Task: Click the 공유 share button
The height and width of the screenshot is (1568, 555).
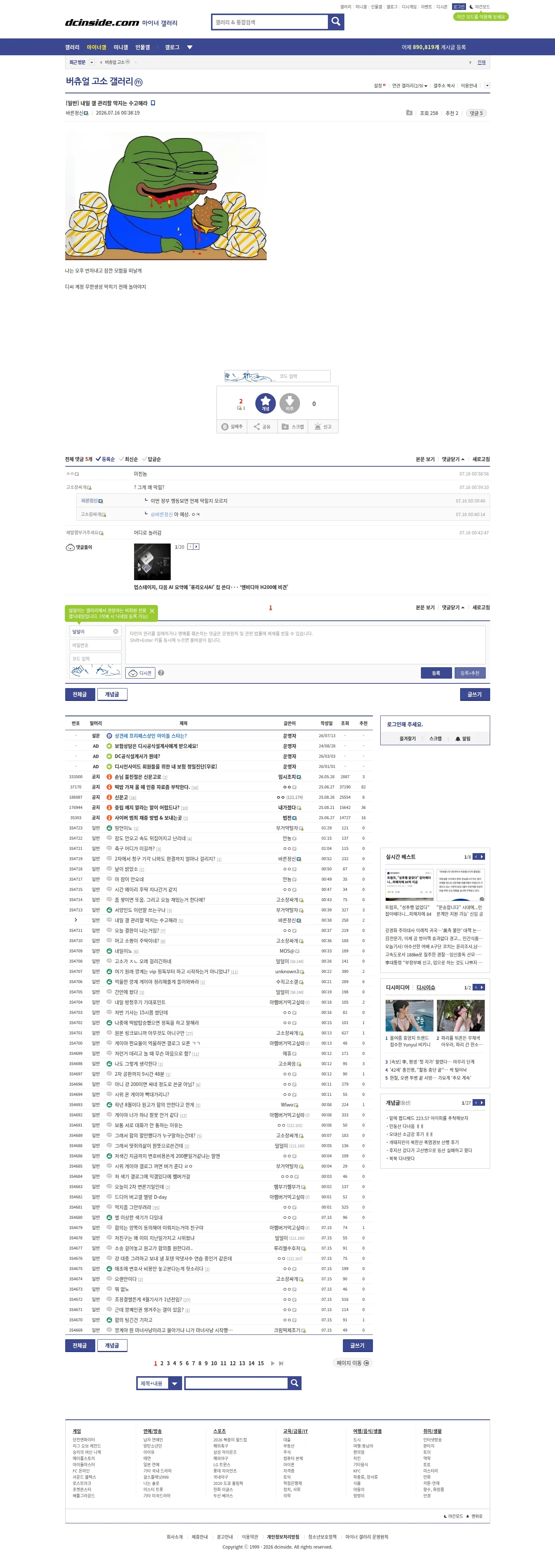Action: coord(262,427)
